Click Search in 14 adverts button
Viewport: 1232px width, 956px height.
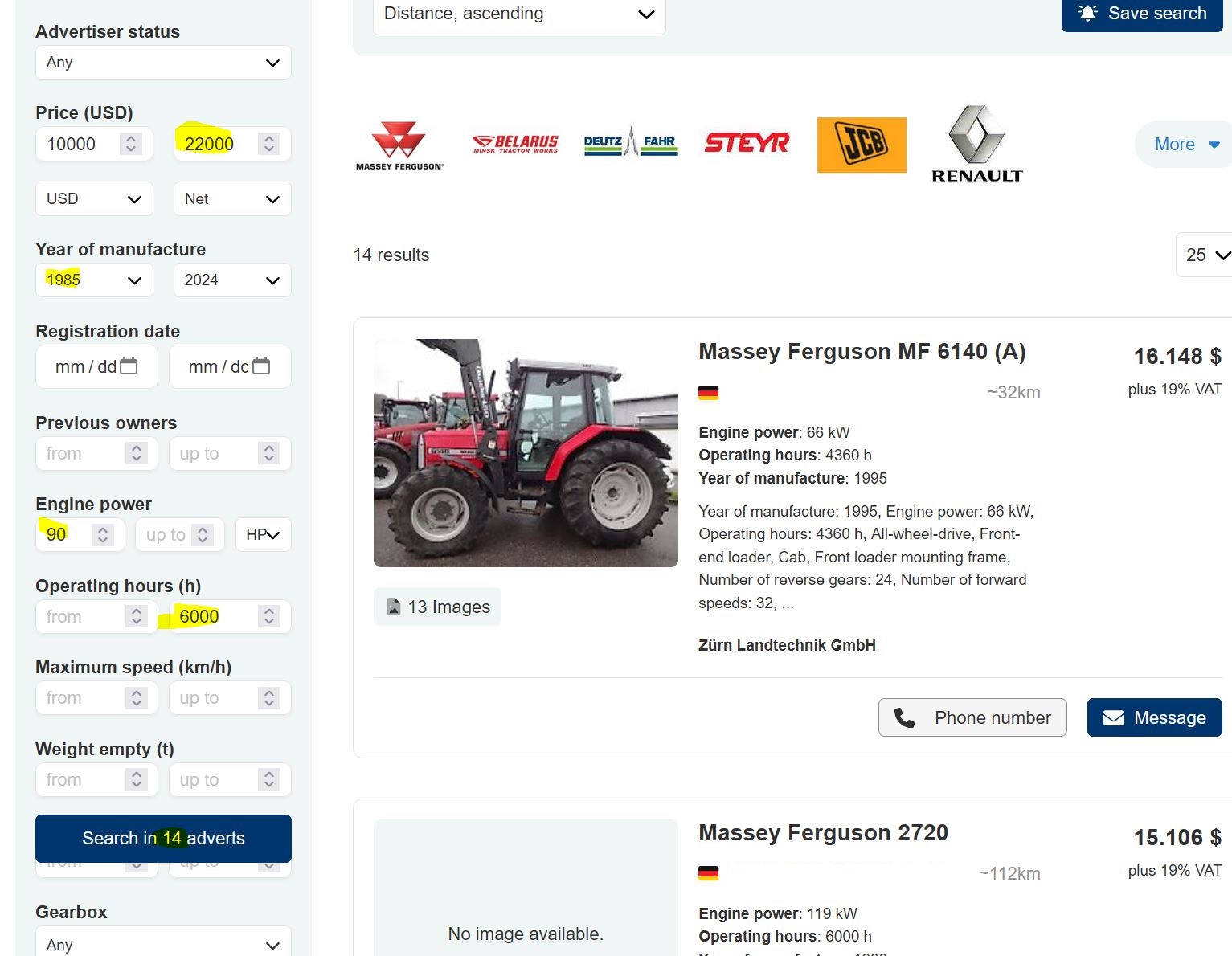click(163, 838)
